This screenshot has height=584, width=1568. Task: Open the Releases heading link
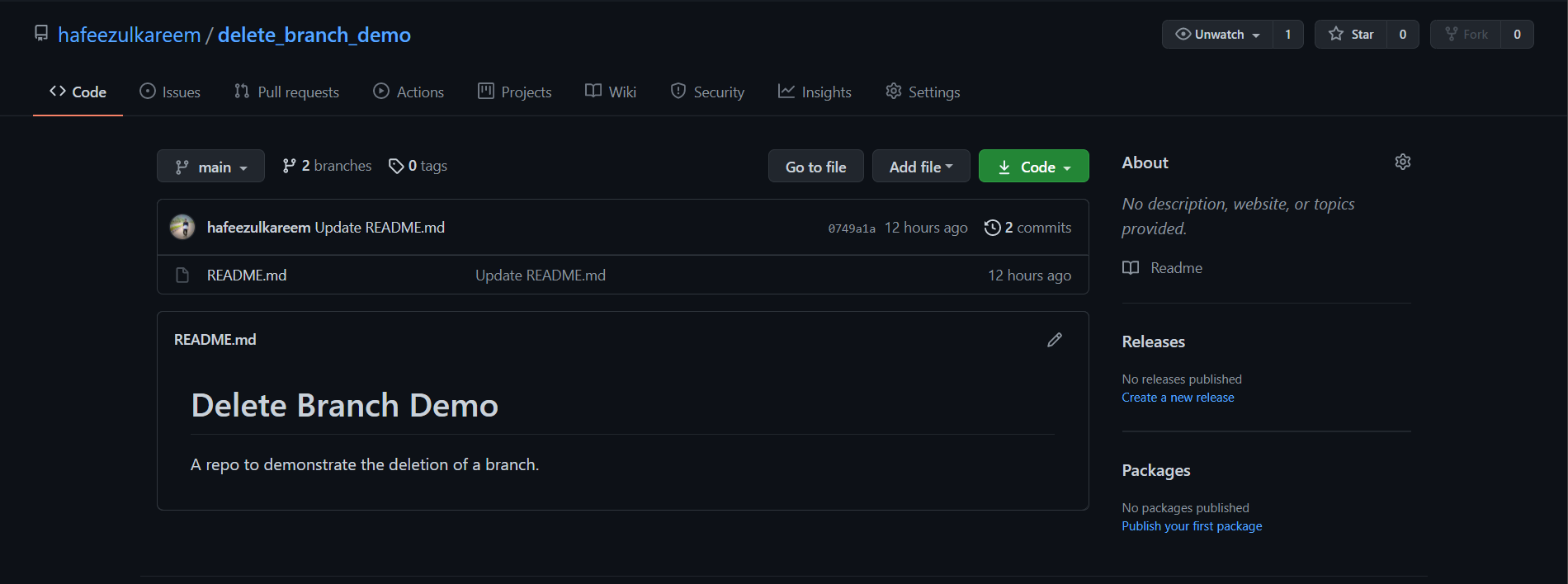1154,341
